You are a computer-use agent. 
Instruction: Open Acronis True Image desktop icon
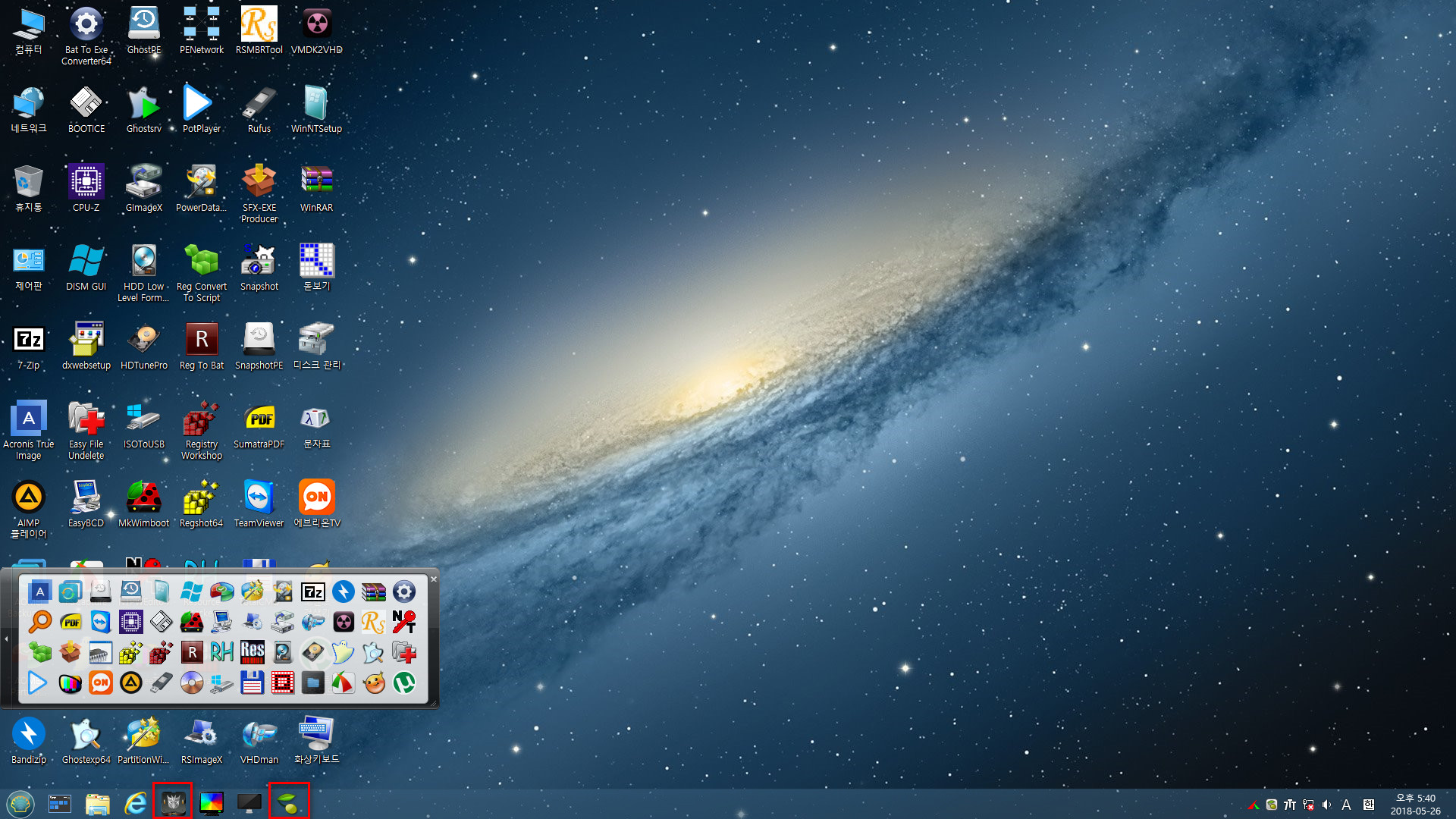(29, 430)
